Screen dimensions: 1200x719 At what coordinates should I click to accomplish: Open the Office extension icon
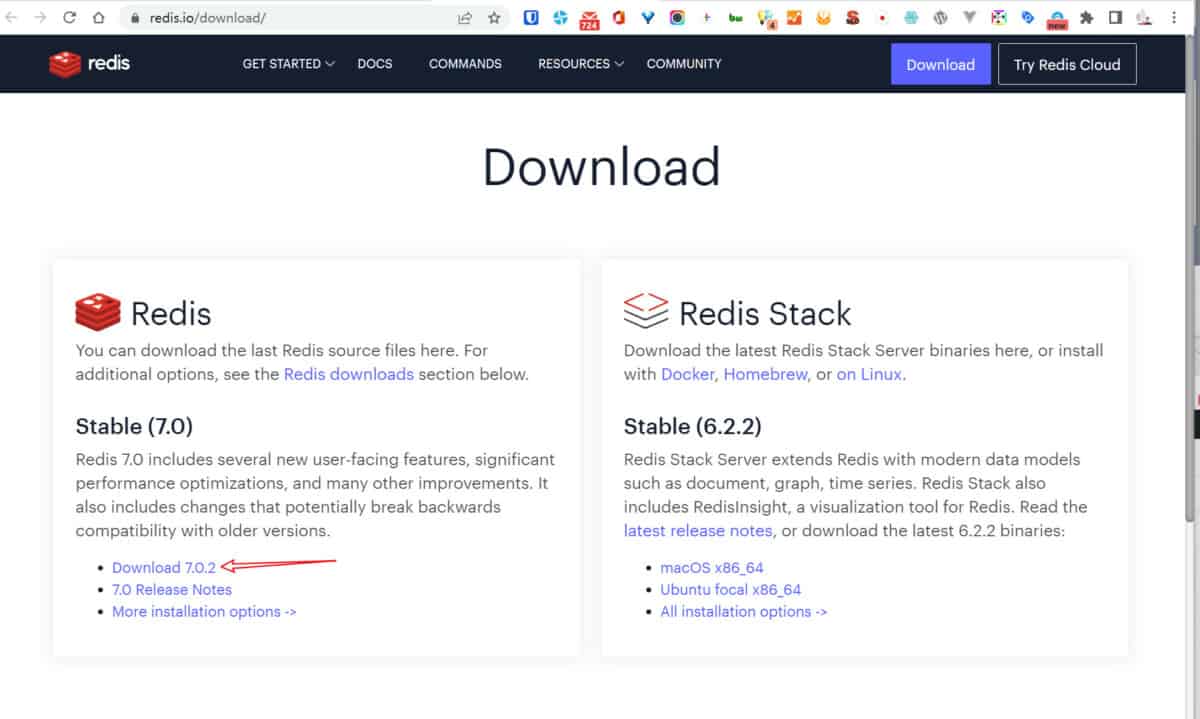point(619,18)
